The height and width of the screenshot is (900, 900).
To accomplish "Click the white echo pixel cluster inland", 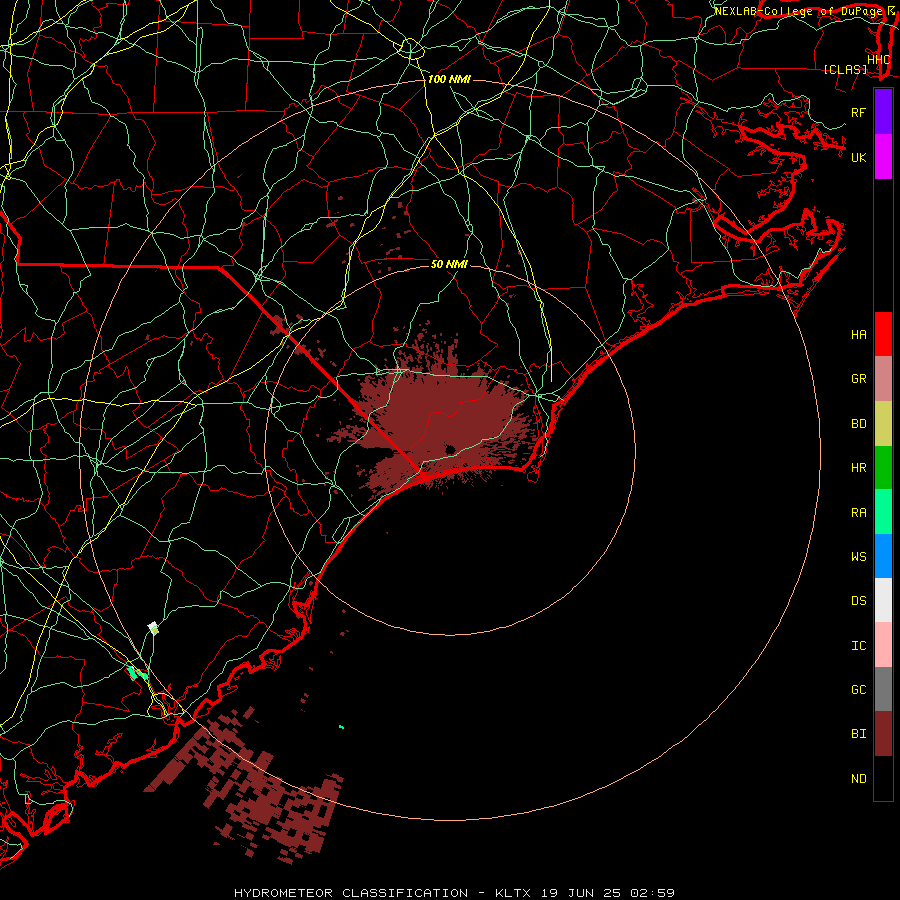I will [x=153, y=627].
